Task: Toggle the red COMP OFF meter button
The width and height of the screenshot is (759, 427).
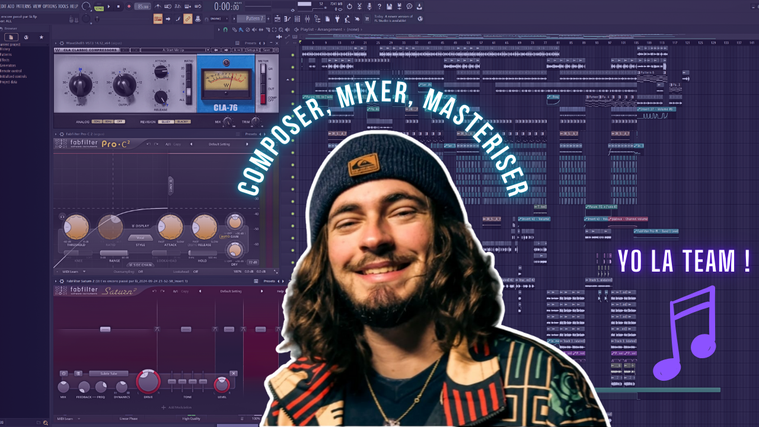Action: (x=263, y=99)
